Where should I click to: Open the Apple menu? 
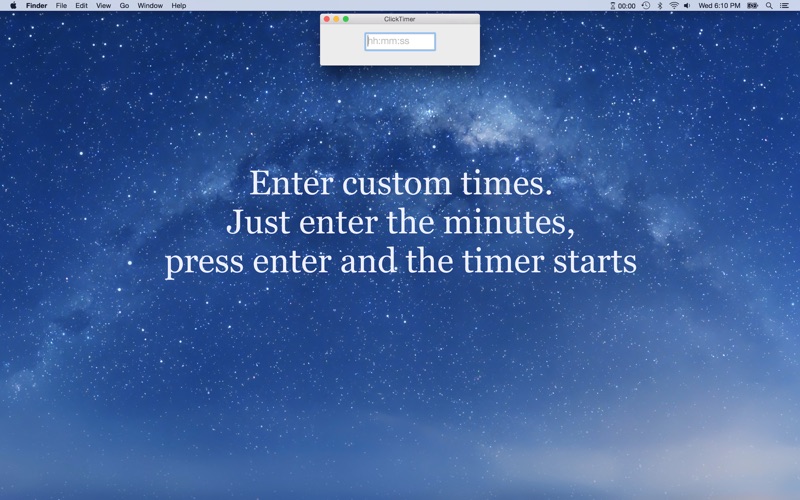(x=13, y=6)
